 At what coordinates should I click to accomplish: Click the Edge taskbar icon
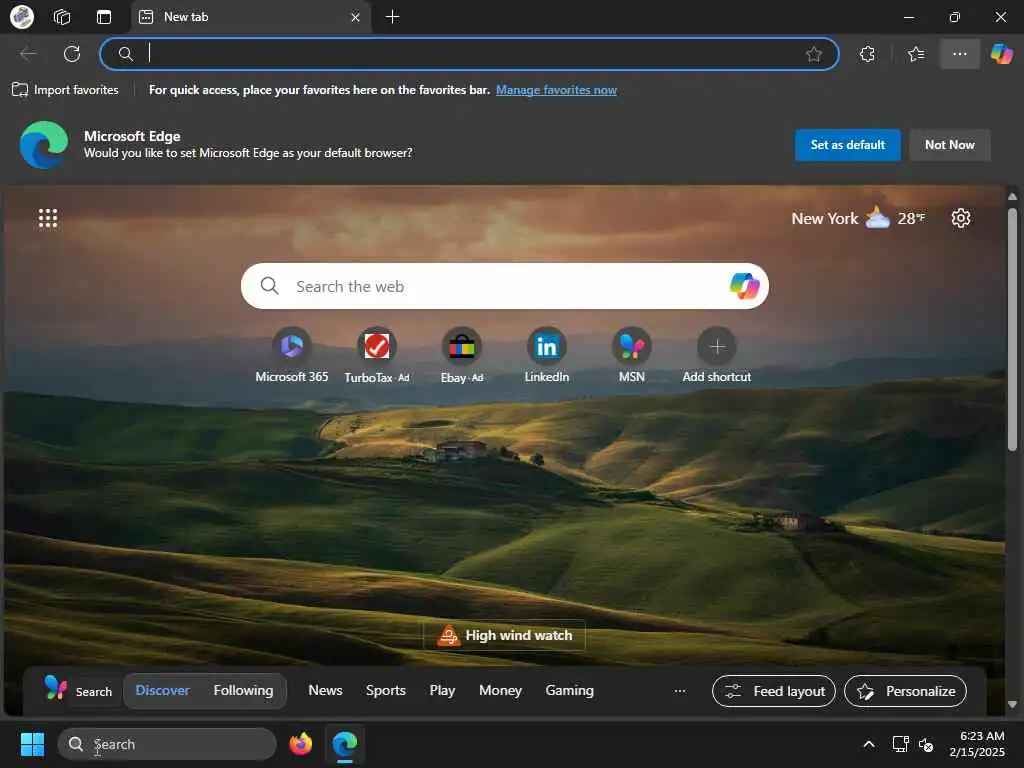click(x=345, y=744)
